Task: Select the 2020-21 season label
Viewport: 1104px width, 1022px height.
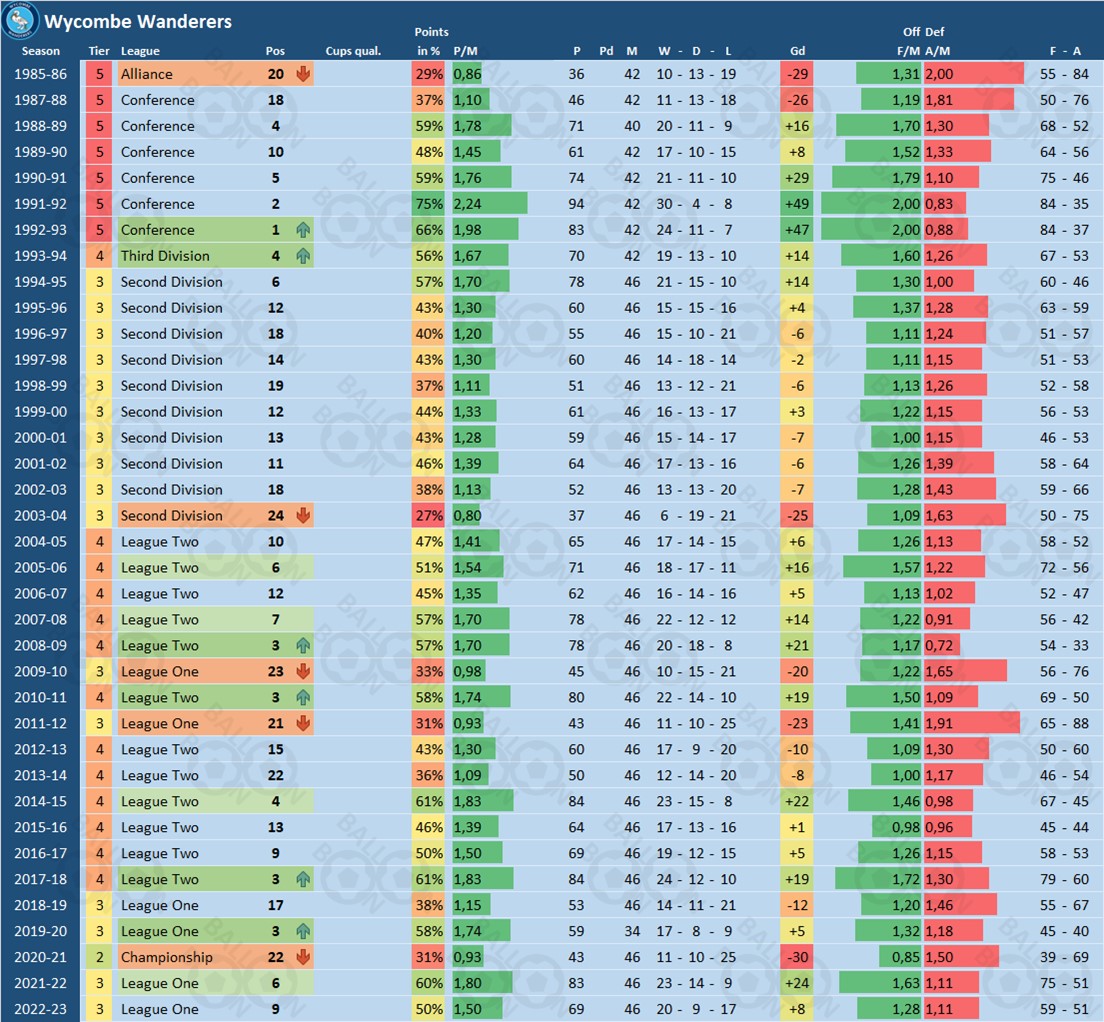Action: point(41,958)
